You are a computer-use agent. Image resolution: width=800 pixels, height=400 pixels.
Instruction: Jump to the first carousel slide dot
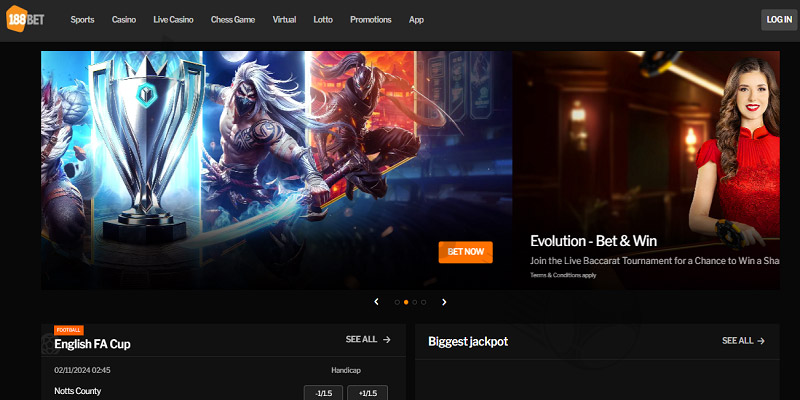(397, 302)
